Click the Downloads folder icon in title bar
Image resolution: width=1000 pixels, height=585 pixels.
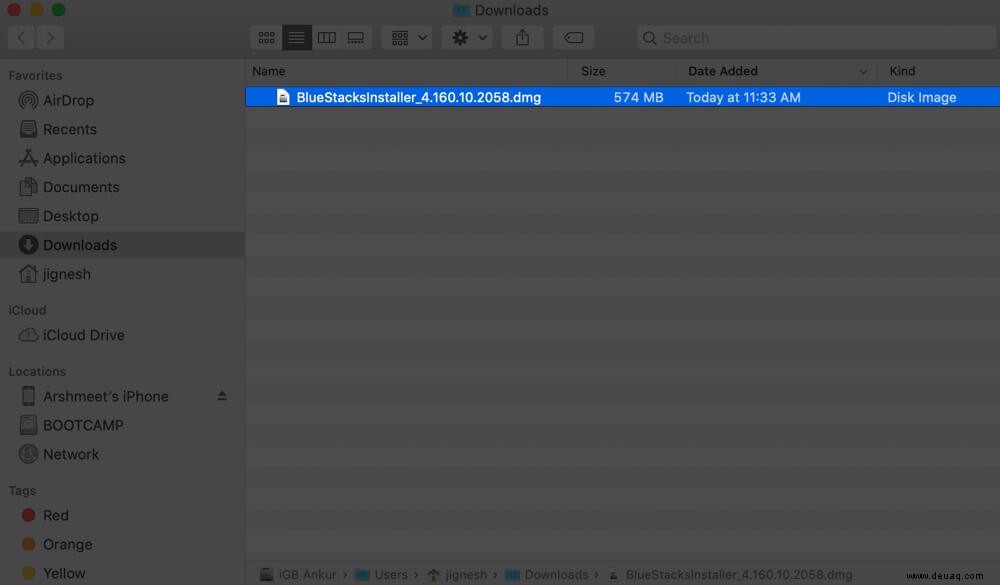(461, 10)
